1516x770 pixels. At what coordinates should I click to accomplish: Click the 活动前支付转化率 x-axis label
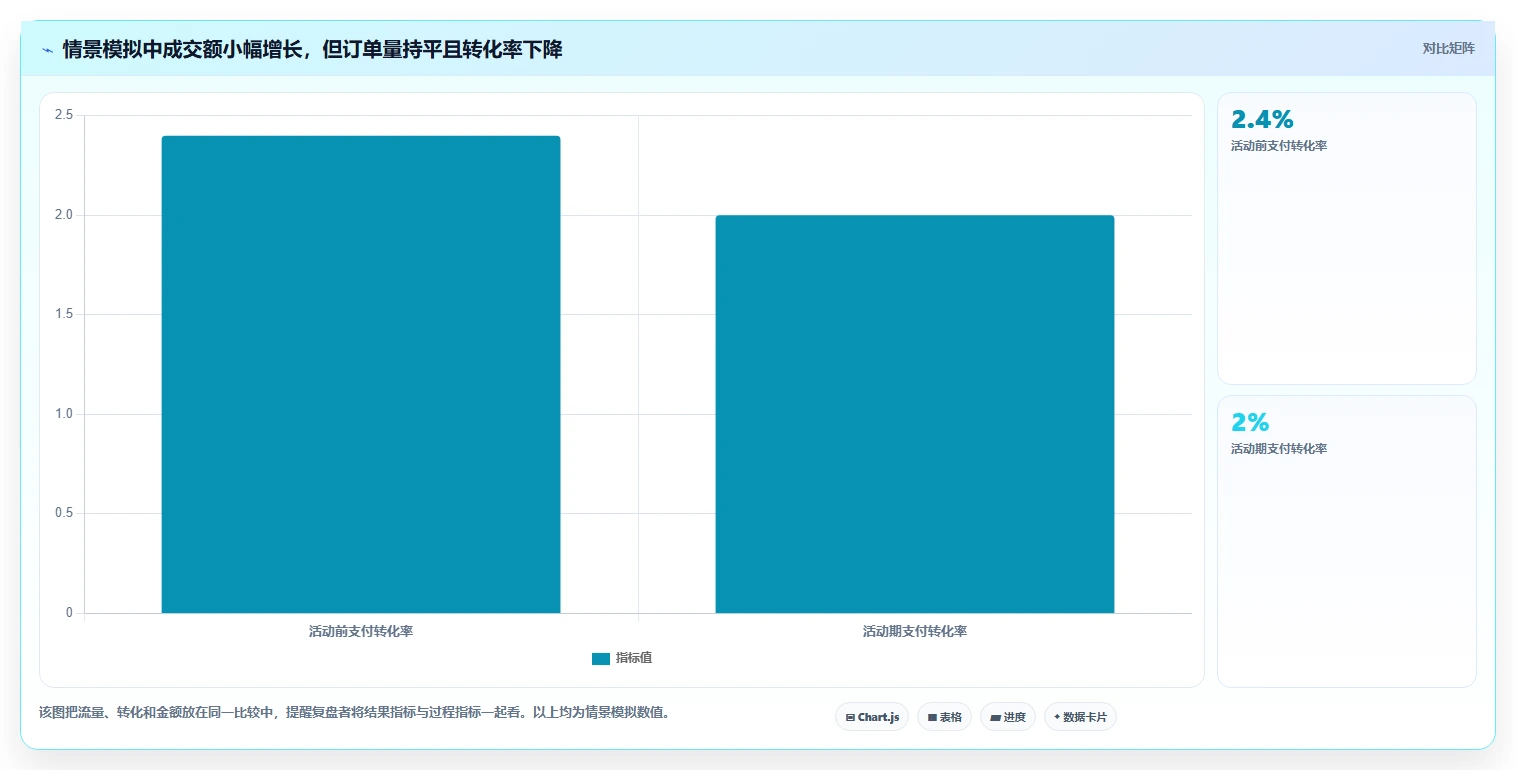pyautogui.click(x=361, y=632)
